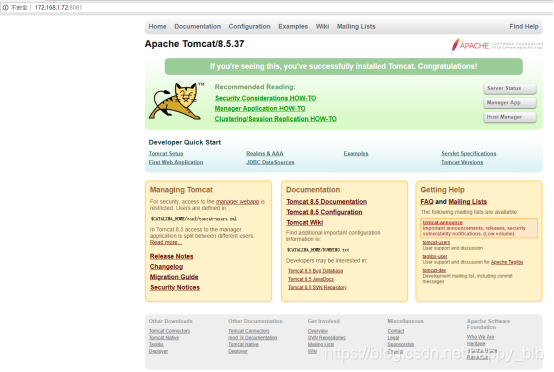This screenshot has width=554, height=372.
Task: Open the Tomcat Setup link
Action: 166,153
